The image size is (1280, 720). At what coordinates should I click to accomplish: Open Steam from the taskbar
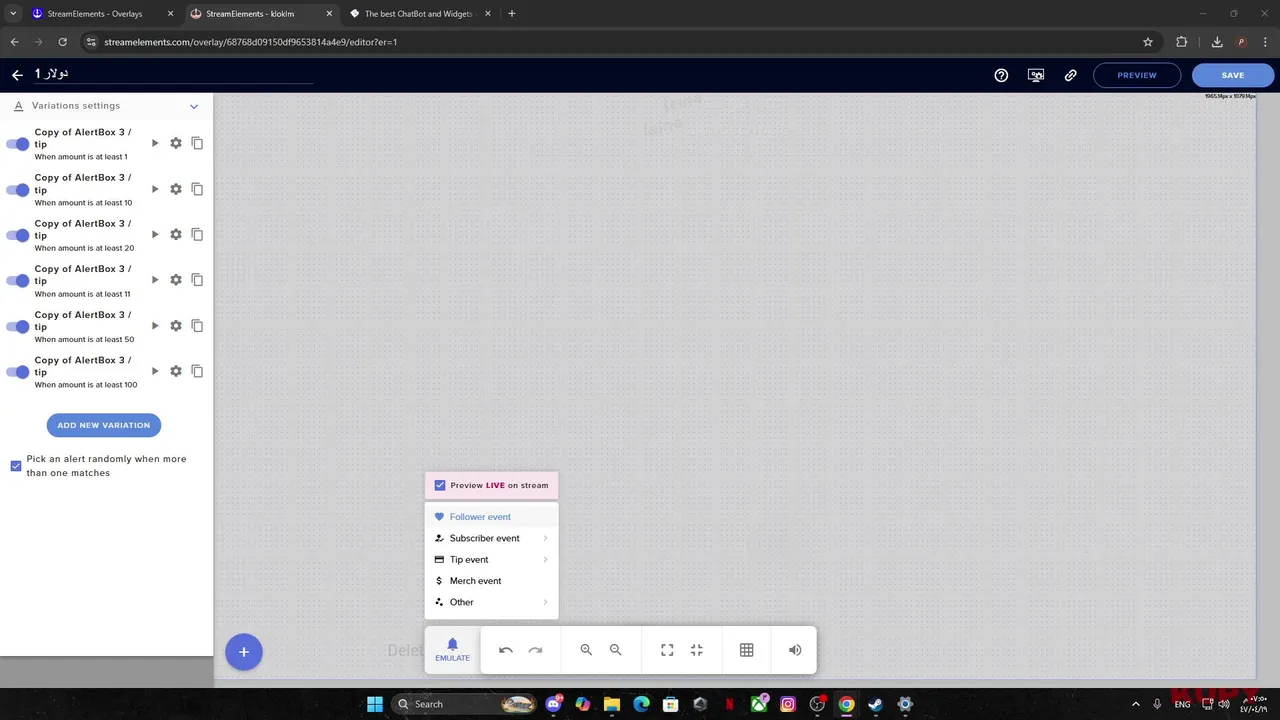pos(875,704)
